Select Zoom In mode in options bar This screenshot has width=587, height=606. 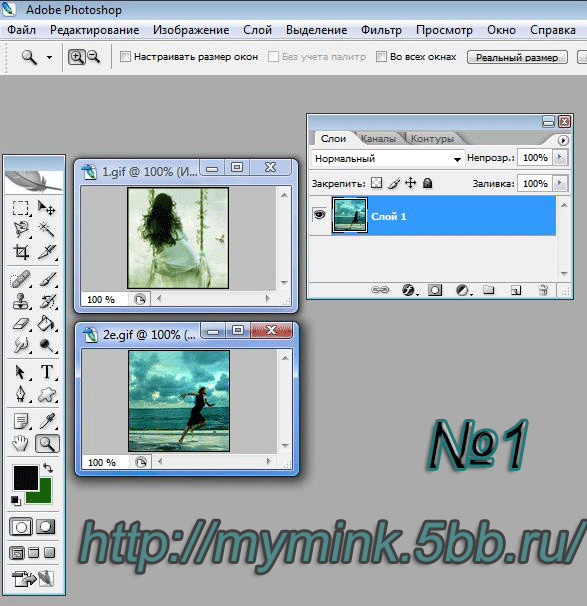click(77, 57)
